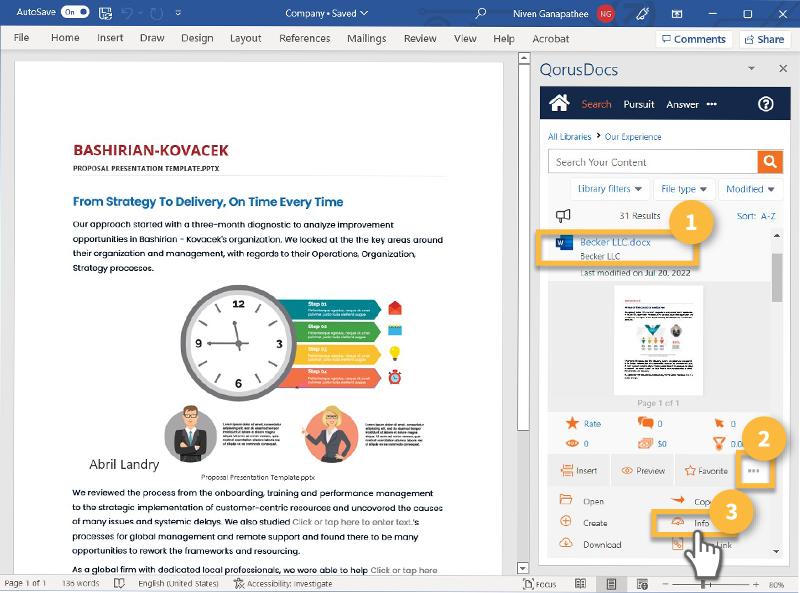Viewport: 800px width, 593px height.
Task: Click the search magnifier in title bar
Action: 481,13
